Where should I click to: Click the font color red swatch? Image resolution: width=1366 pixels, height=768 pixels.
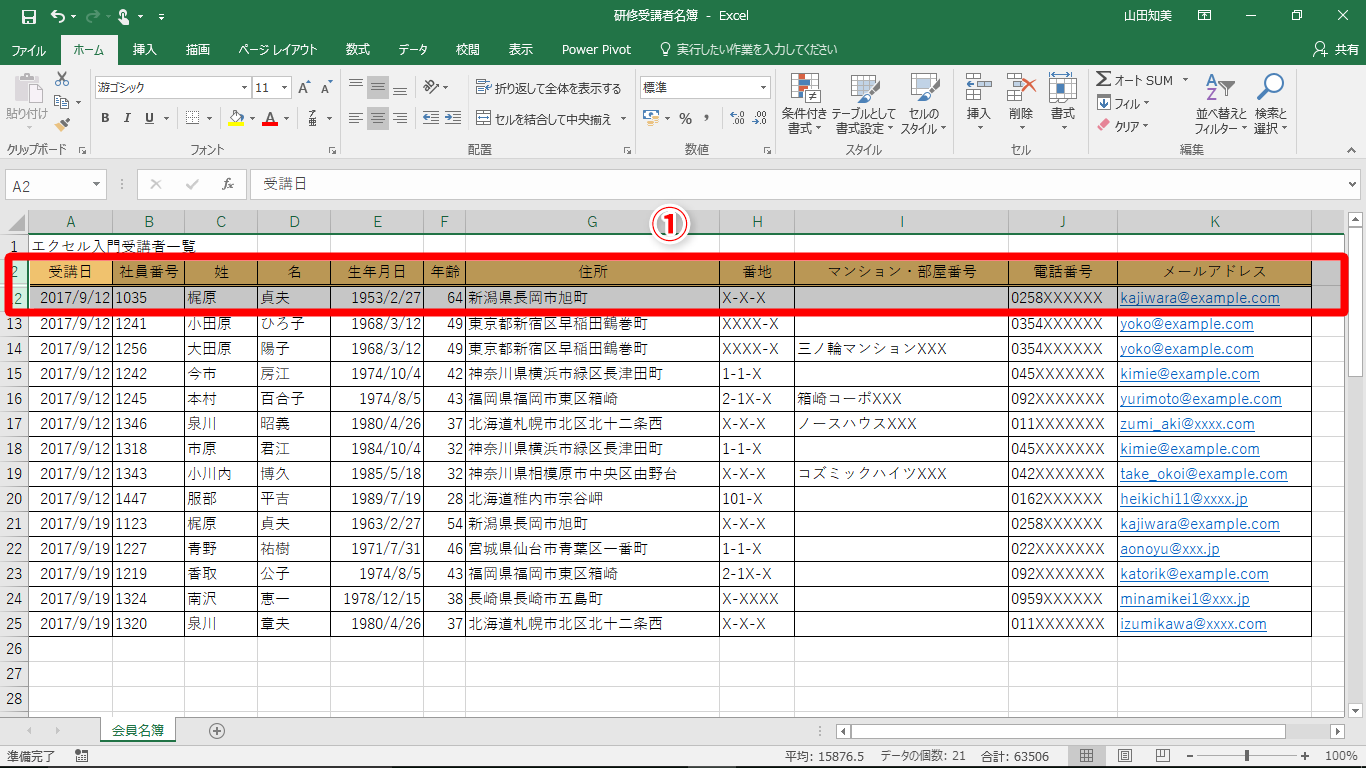(269, 118)
